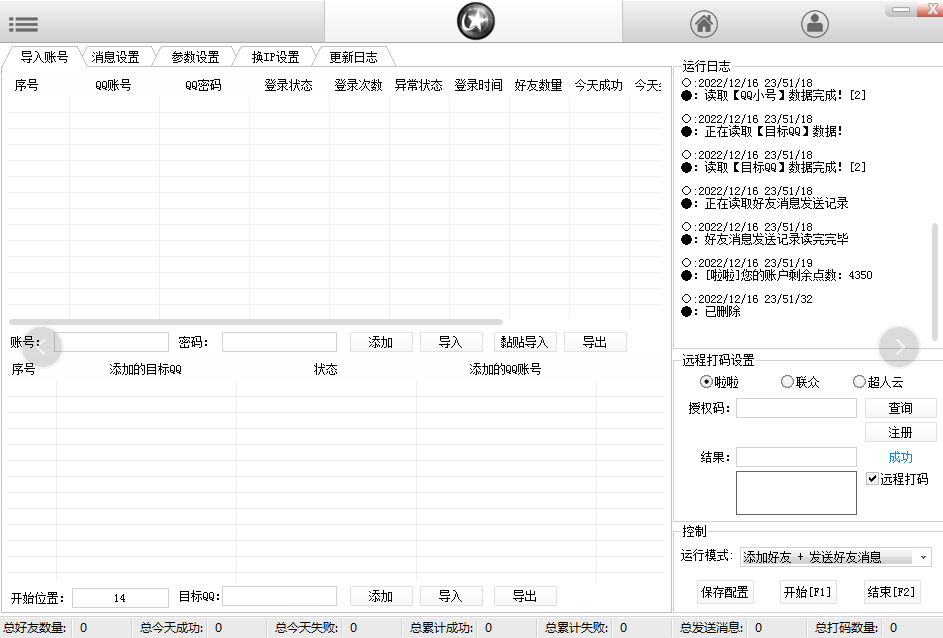
Task: Click the left arrow carousel button
Action: pyautogui.click(x=42, y=347)
